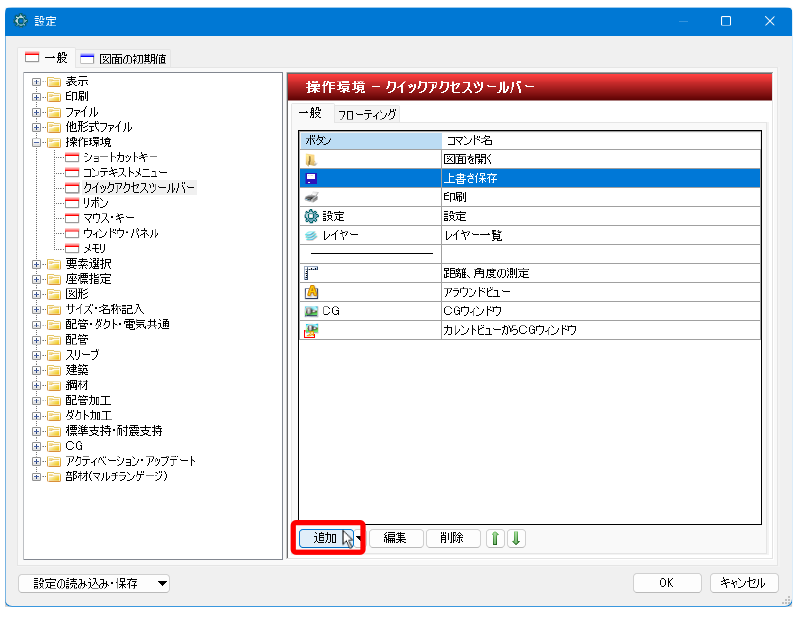Screen dimensions: 811x620
Task: Collapse the 操作環境 tree node
Action: pos(36,142)
